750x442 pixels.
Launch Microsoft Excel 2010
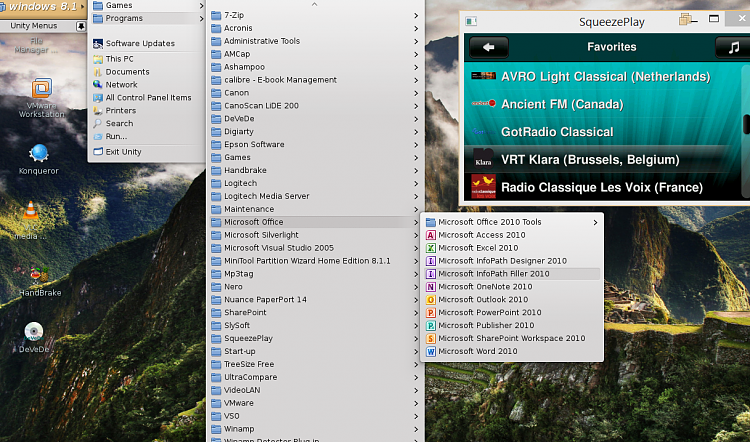coord(511,248)
